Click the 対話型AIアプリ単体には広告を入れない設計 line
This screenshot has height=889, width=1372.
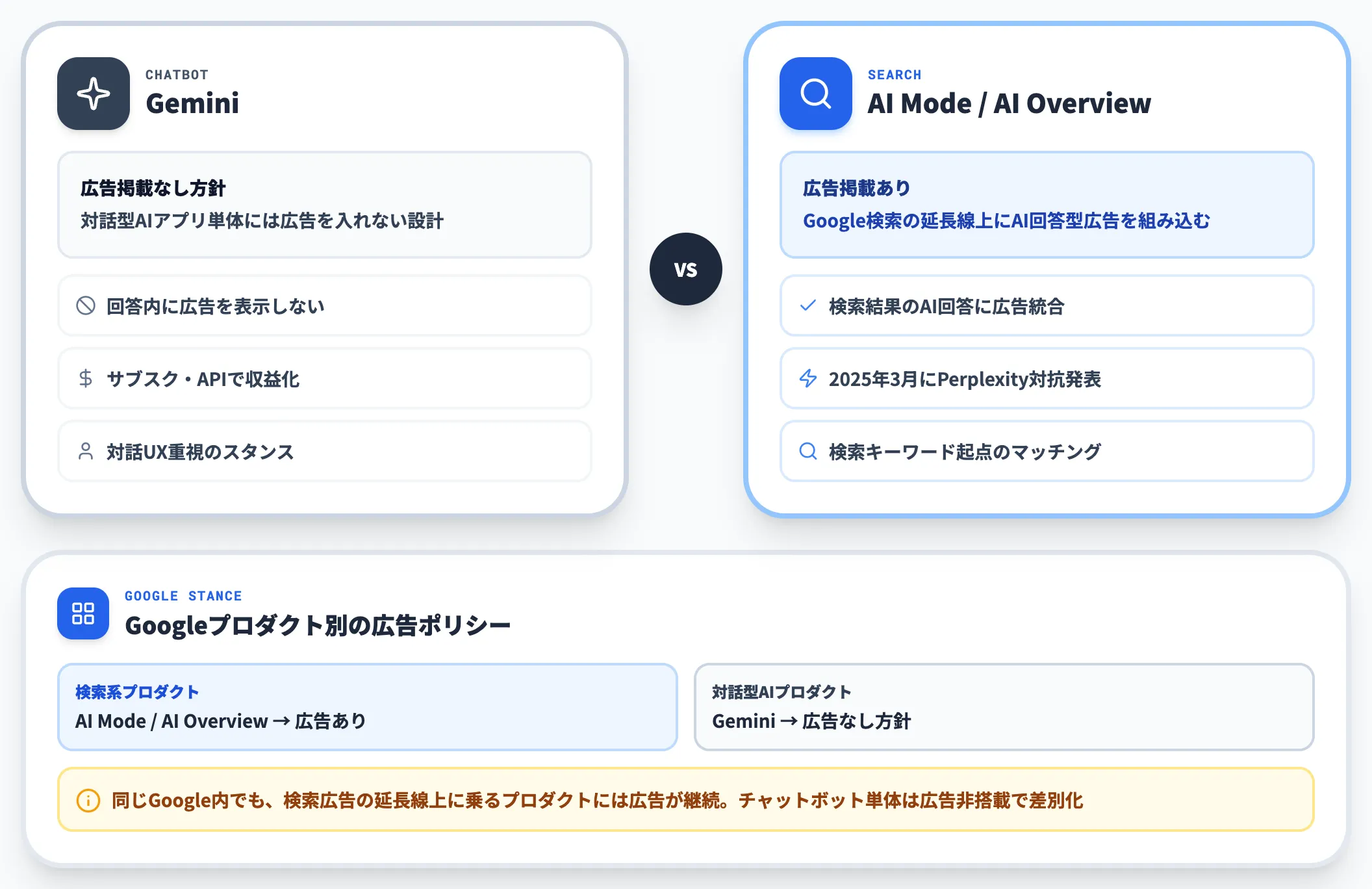coord(262,221)
